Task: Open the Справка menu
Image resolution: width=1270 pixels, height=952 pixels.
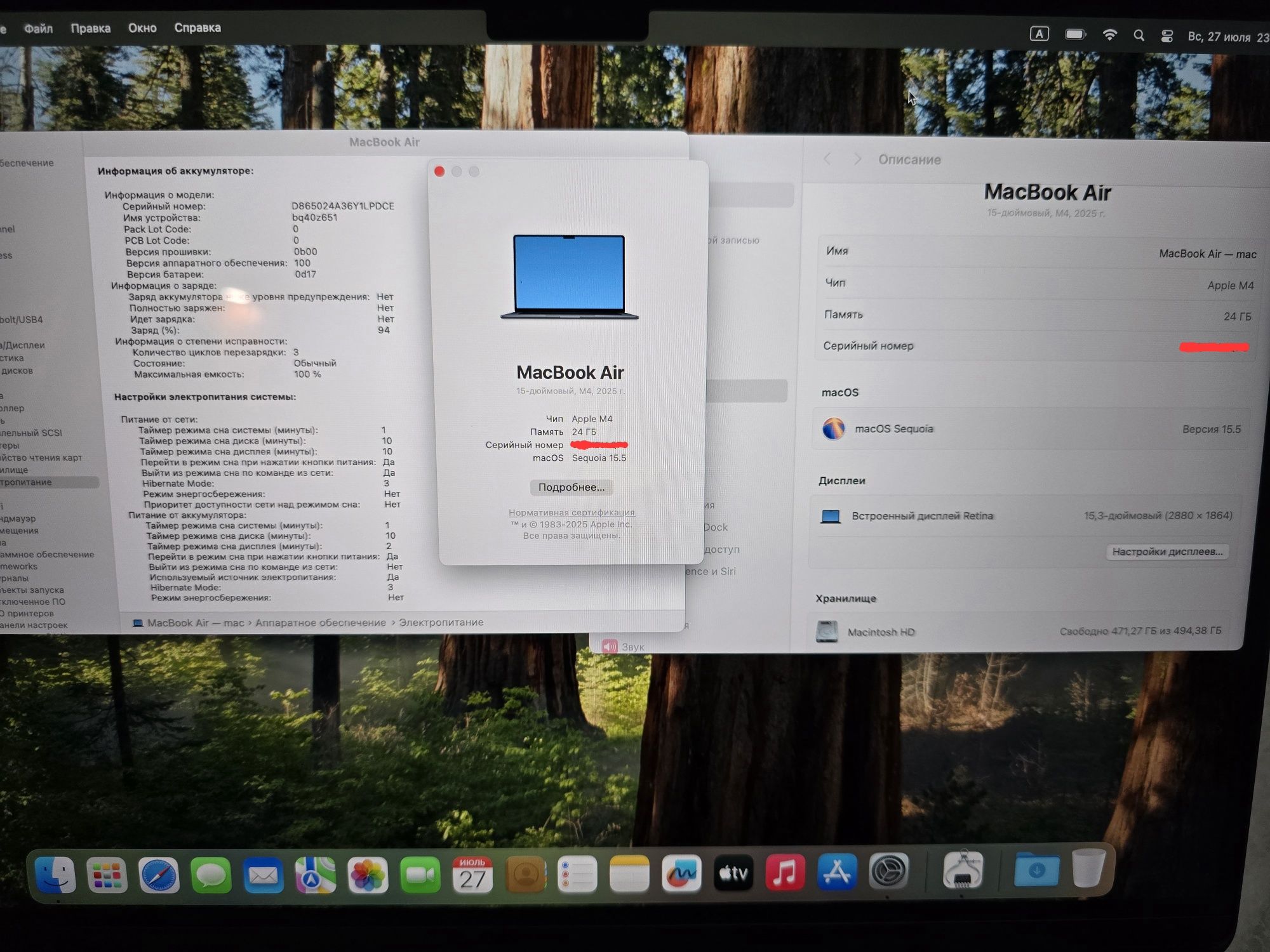Action: [197, 28]
